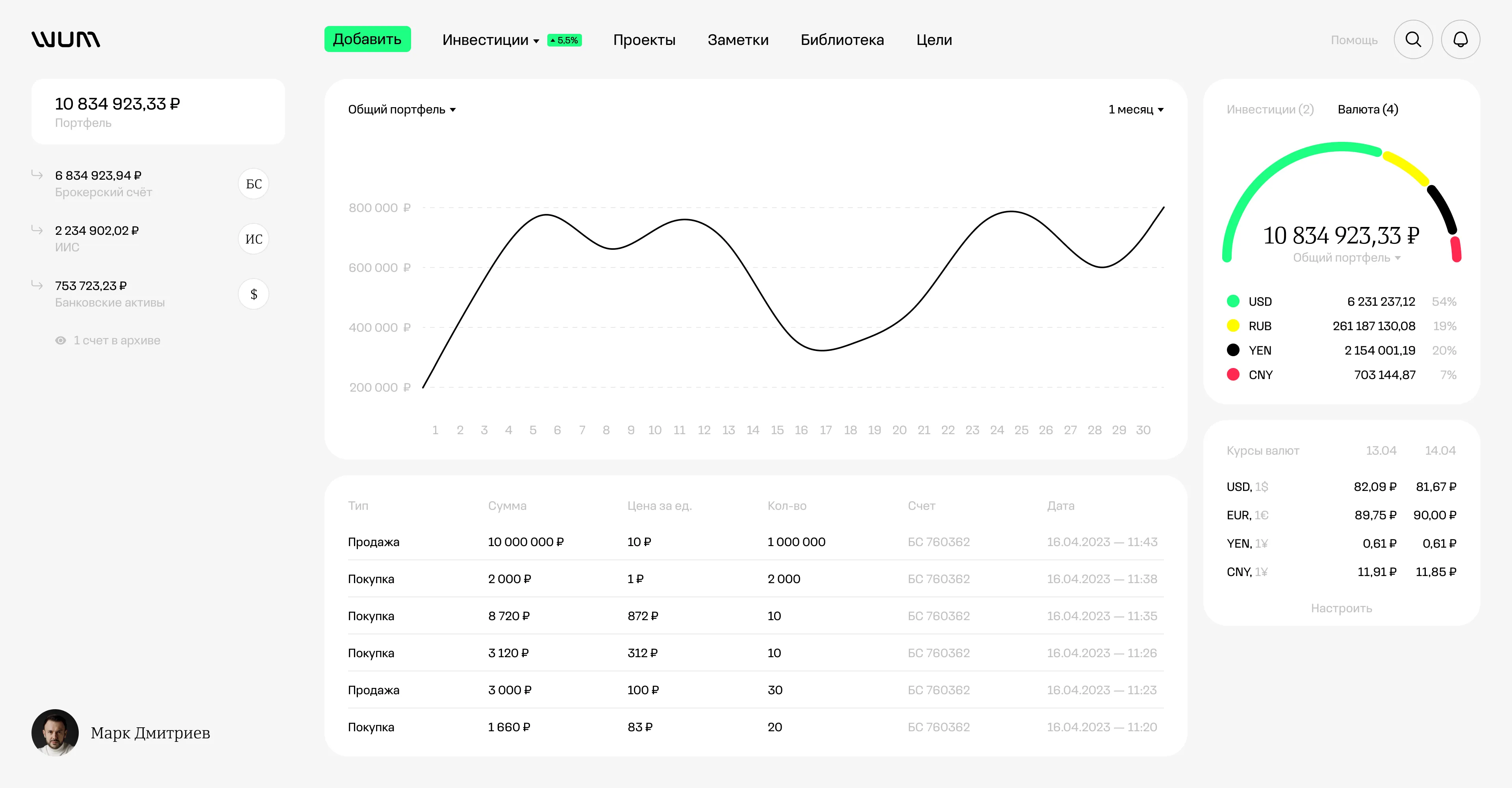1512x788 pixels.
Task: Click the EUR, 1€ rate row
Action: coord(1341,515)
